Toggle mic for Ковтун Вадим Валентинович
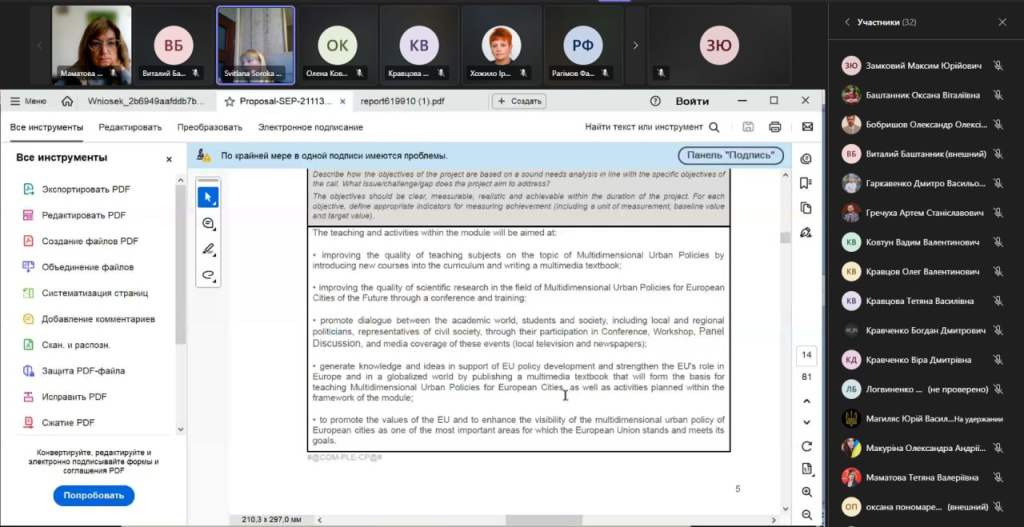The width and height of the screenshot is (1024, 527). click(997, 242)
